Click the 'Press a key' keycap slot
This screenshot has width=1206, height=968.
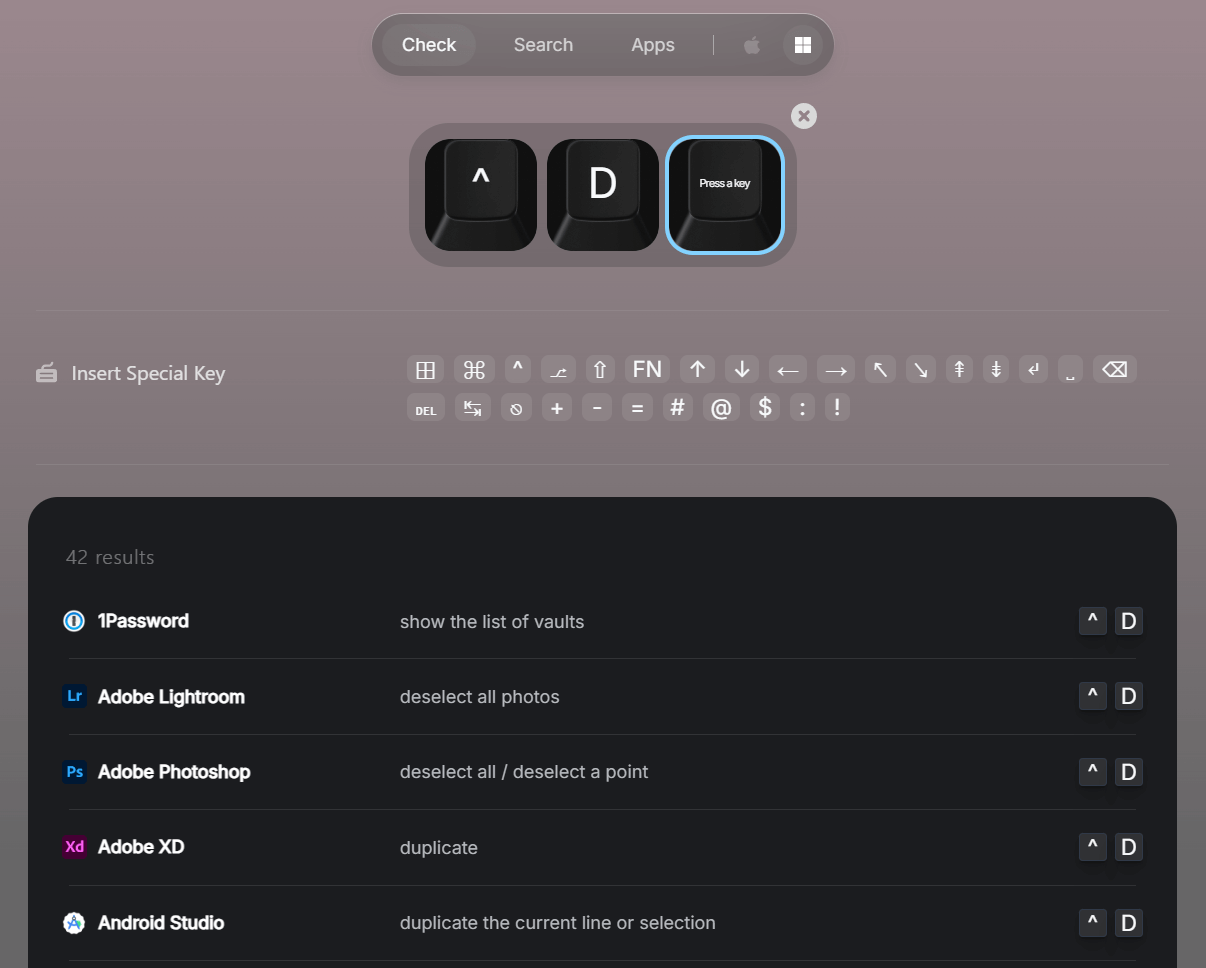click(x=725, y=195)
